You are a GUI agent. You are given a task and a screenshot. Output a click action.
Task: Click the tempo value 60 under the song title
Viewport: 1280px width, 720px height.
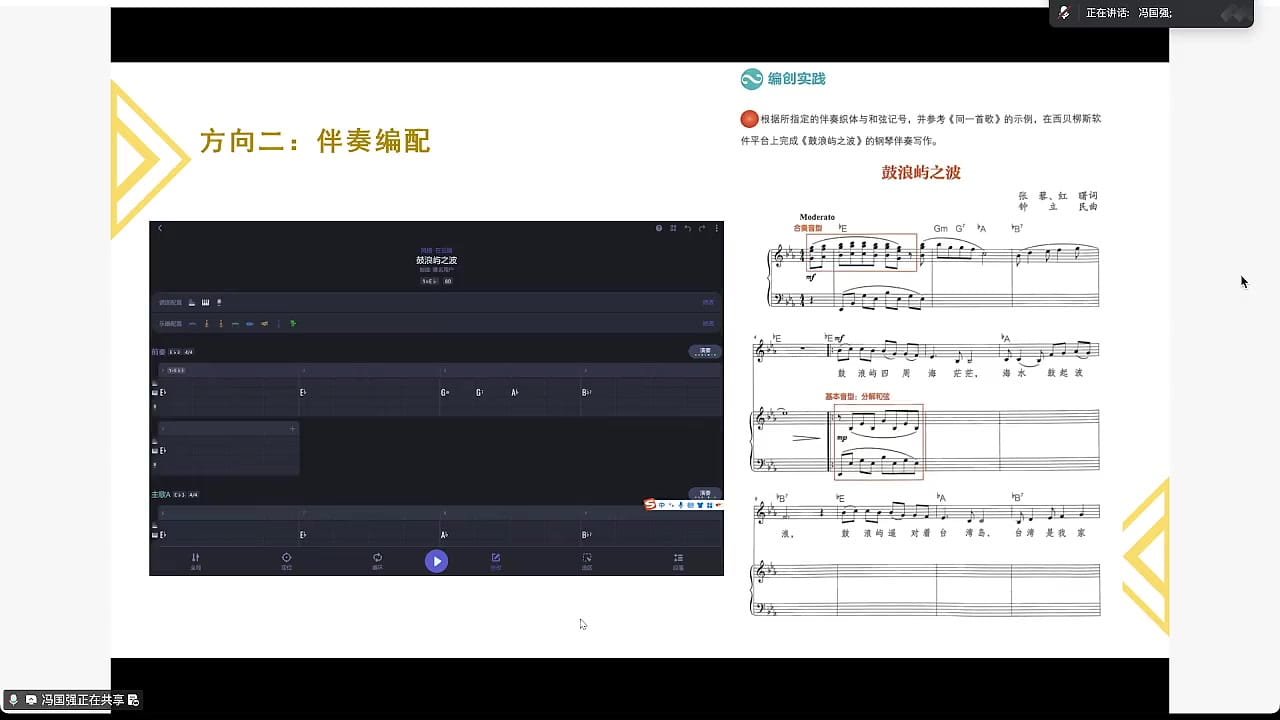(x=448, y=281)
